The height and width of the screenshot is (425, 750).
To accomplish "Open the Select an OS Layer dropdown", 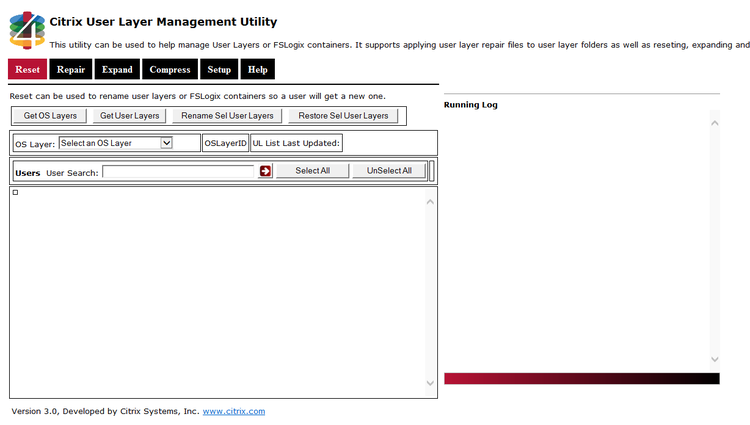I will click(x=115, y=143).
